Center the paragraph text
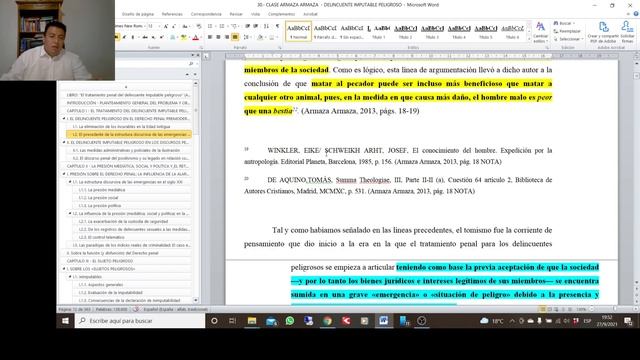Image resolution: width=640 pixels, height=360 pixels. click(218, 37)
